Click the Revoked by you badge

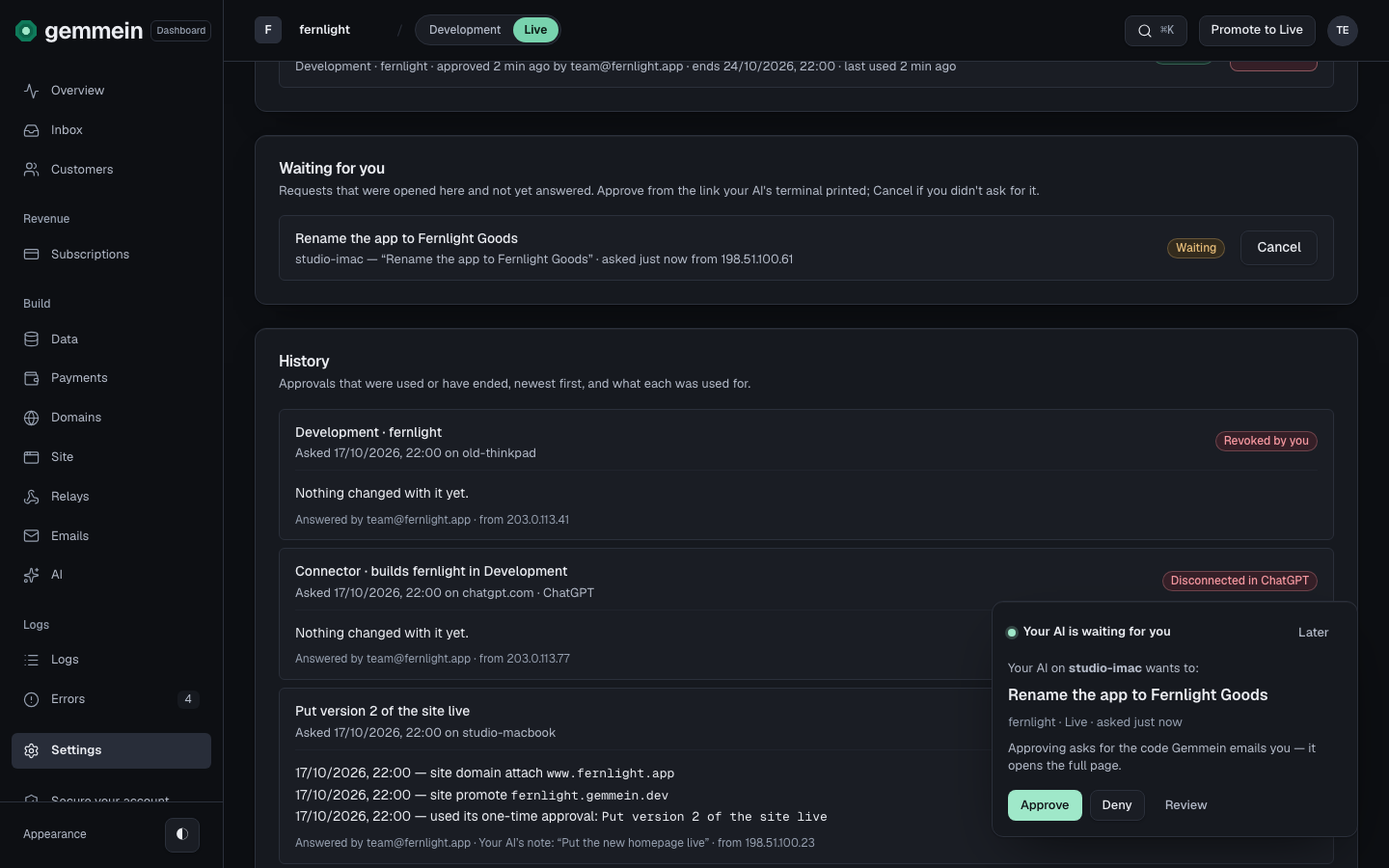pyautogui.click(x=1266, y=441)
